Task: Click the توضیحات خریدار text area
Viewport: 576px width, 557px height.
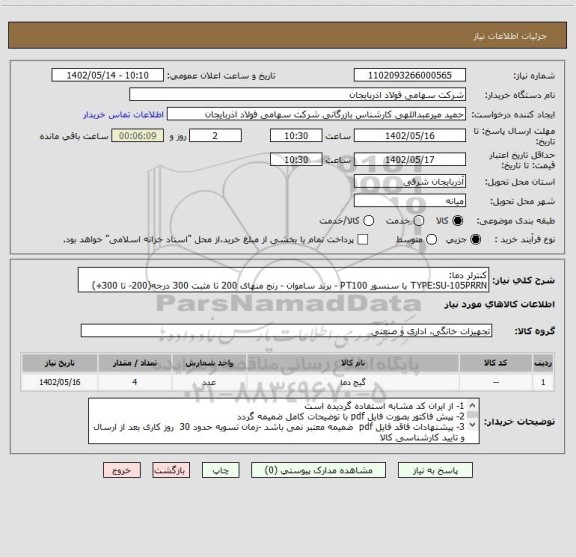Action: click(284, 421)
